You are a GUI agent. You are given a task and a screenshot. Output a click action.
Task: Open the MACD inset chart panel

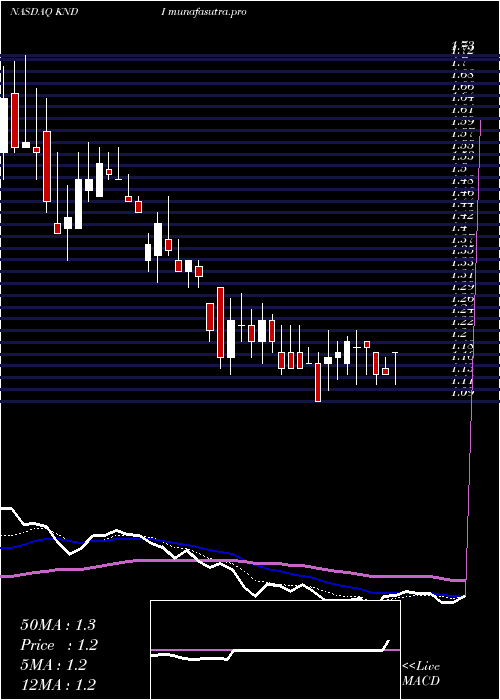coord(275,650)
